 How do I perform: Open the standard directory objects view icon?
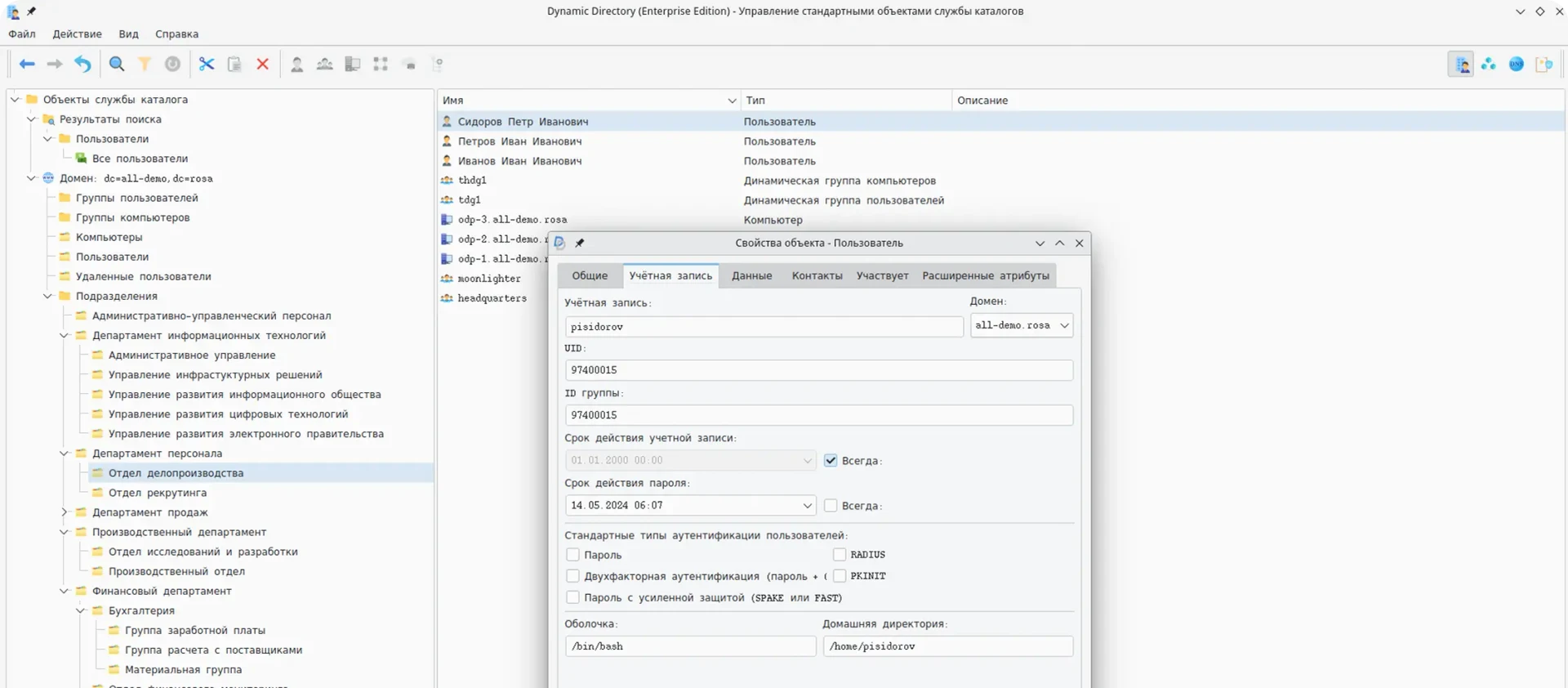pyautogui.click(x=1461, y=64)
